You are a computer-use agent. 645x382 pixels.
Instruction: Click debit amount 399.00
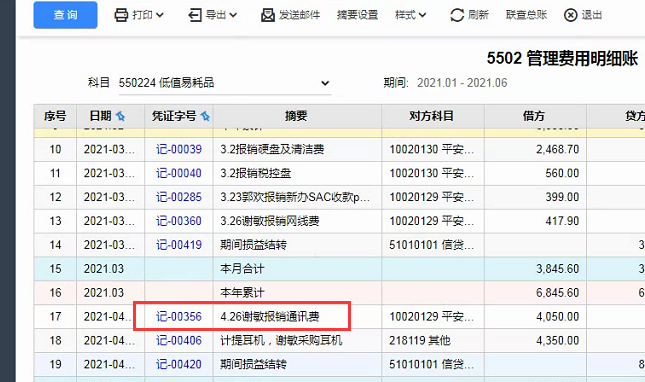562,197
